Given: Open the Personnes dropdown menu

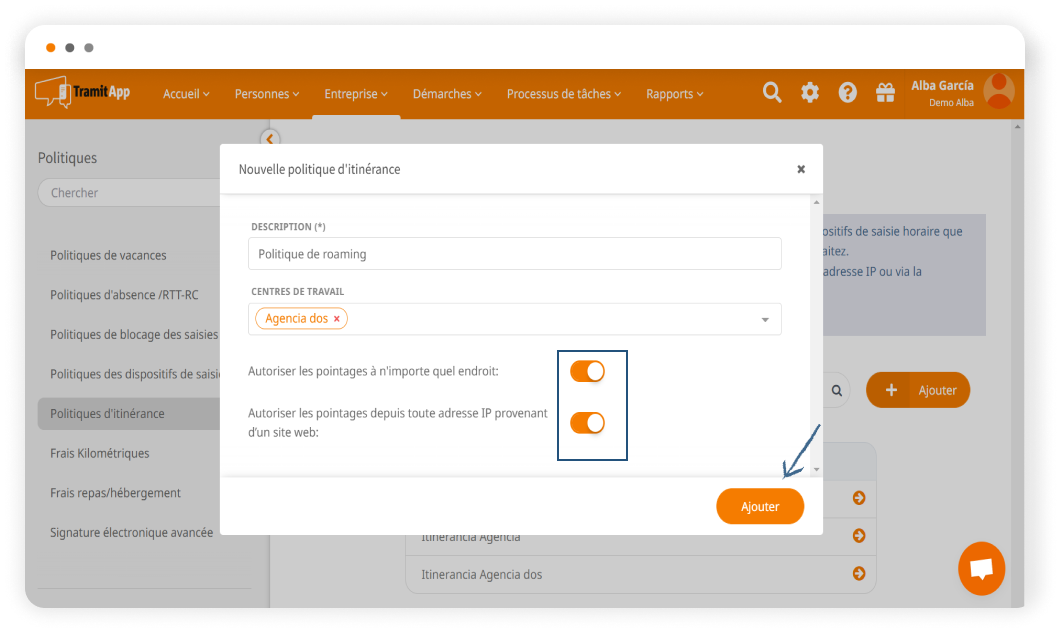Looking at the screenshot, I should pyautogui.click(x=267, y=94).
